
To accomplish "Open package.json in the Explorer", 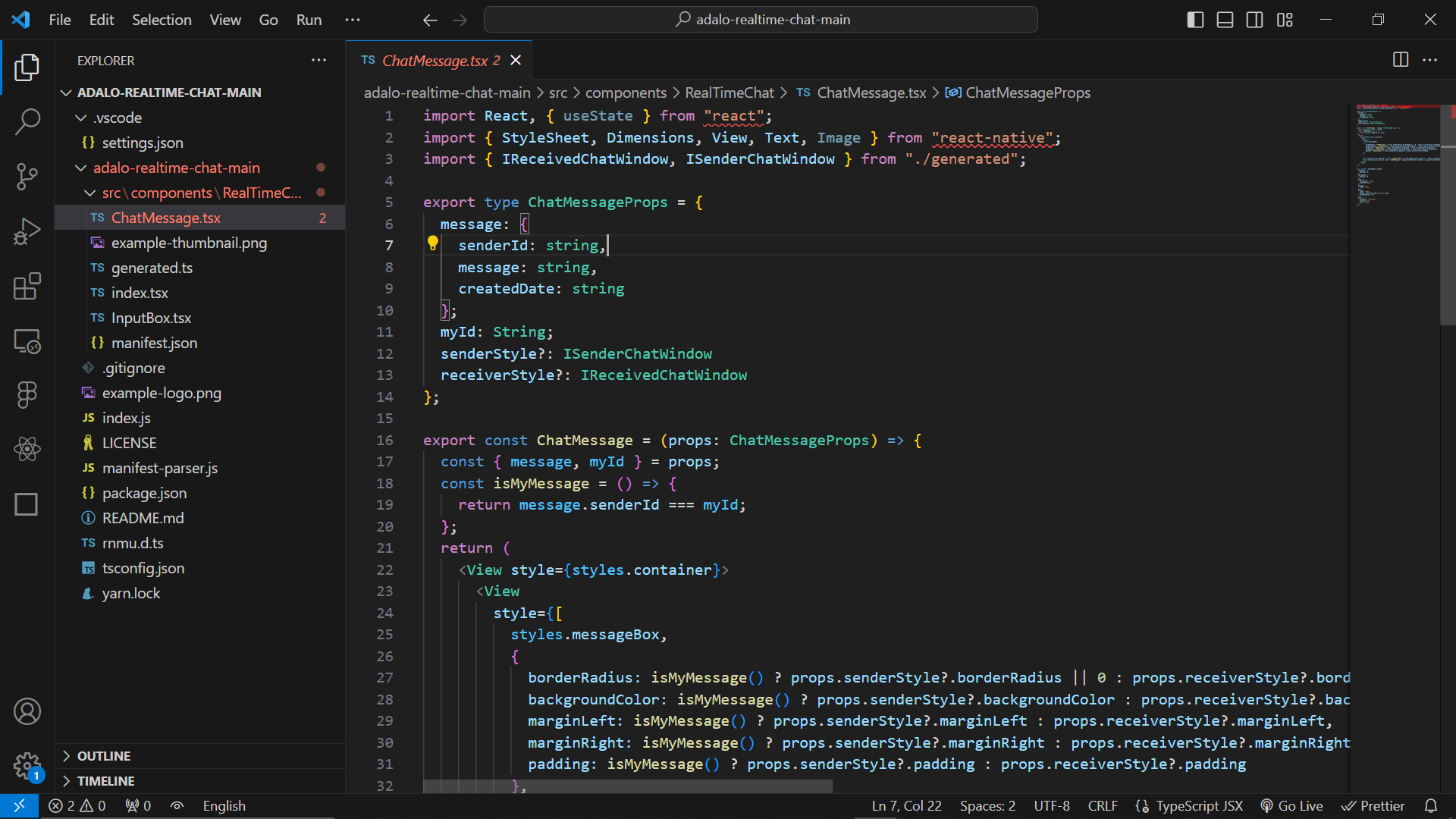I will pyautogui.click(x=144, y=493).
